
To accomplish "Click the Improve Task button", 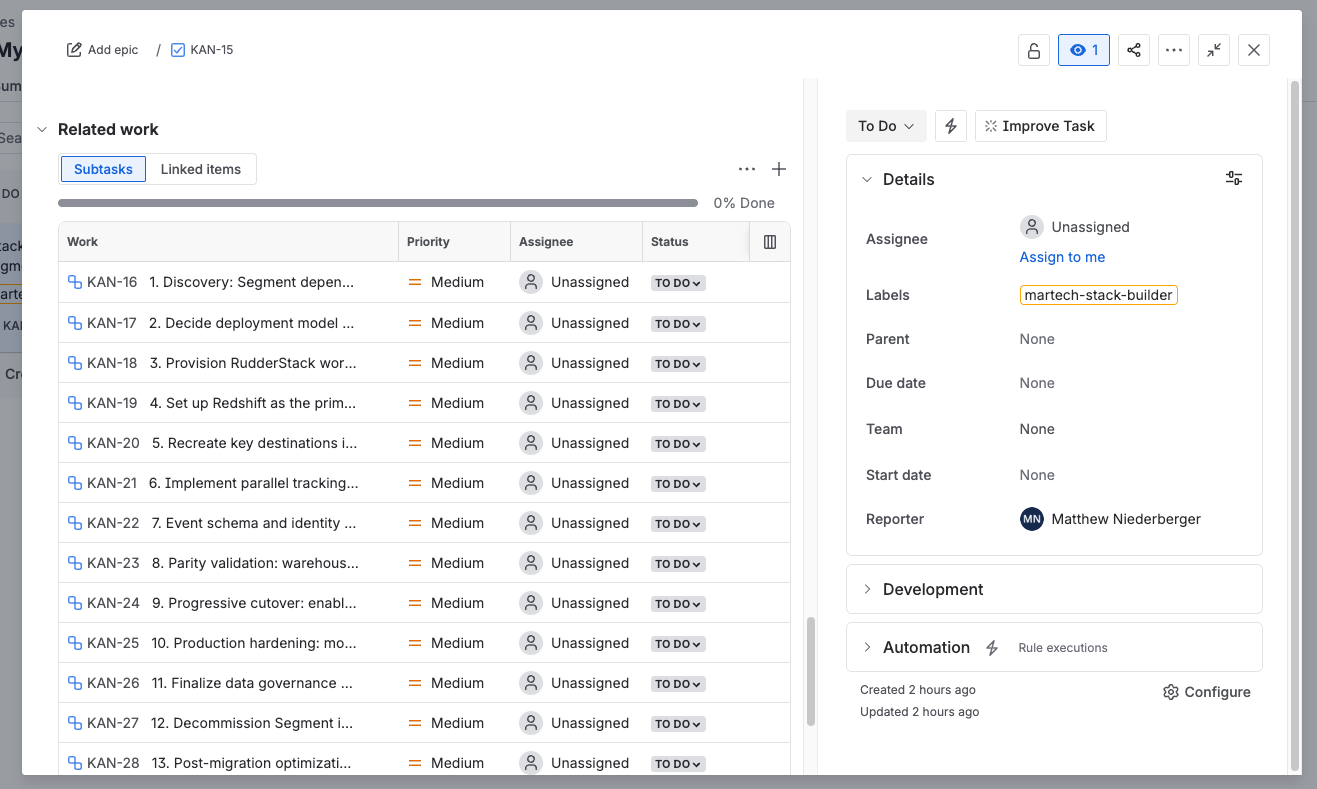I will [x=1040, y=126].
